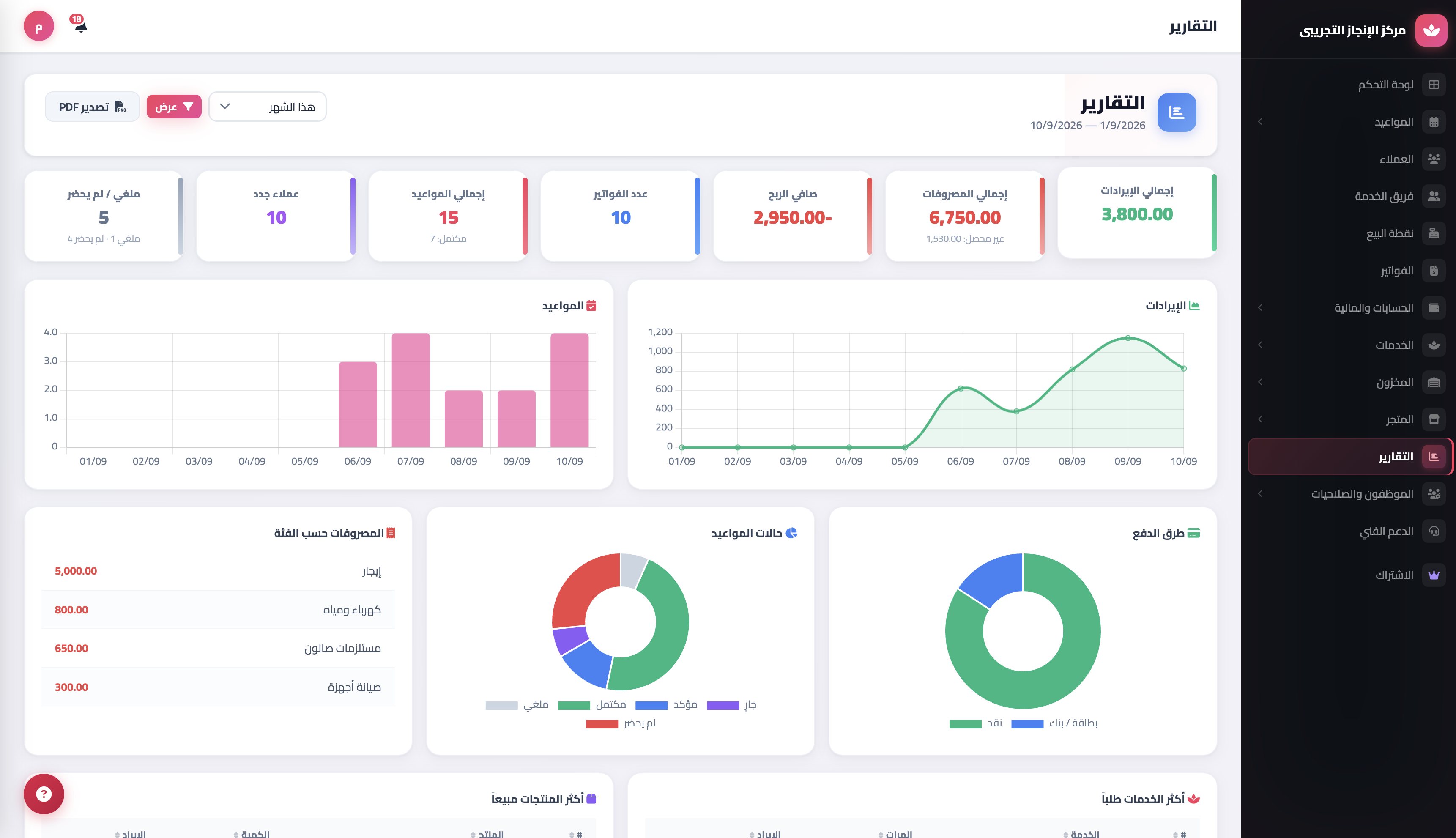
Task: Click the كهرباء ومياه expense row
Action: (x=218, y=610)
